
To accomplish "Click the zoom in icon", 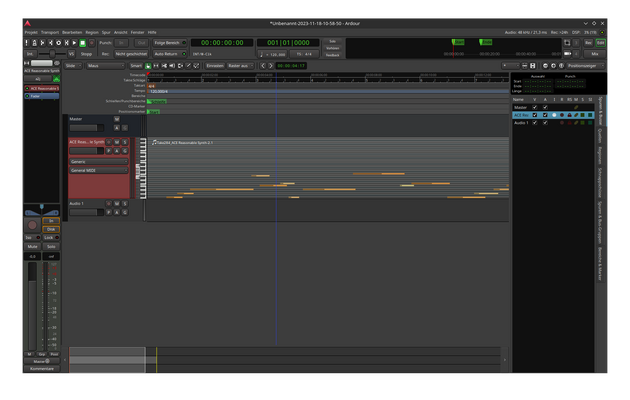I will pyautogui.click(x=553, y=65).
